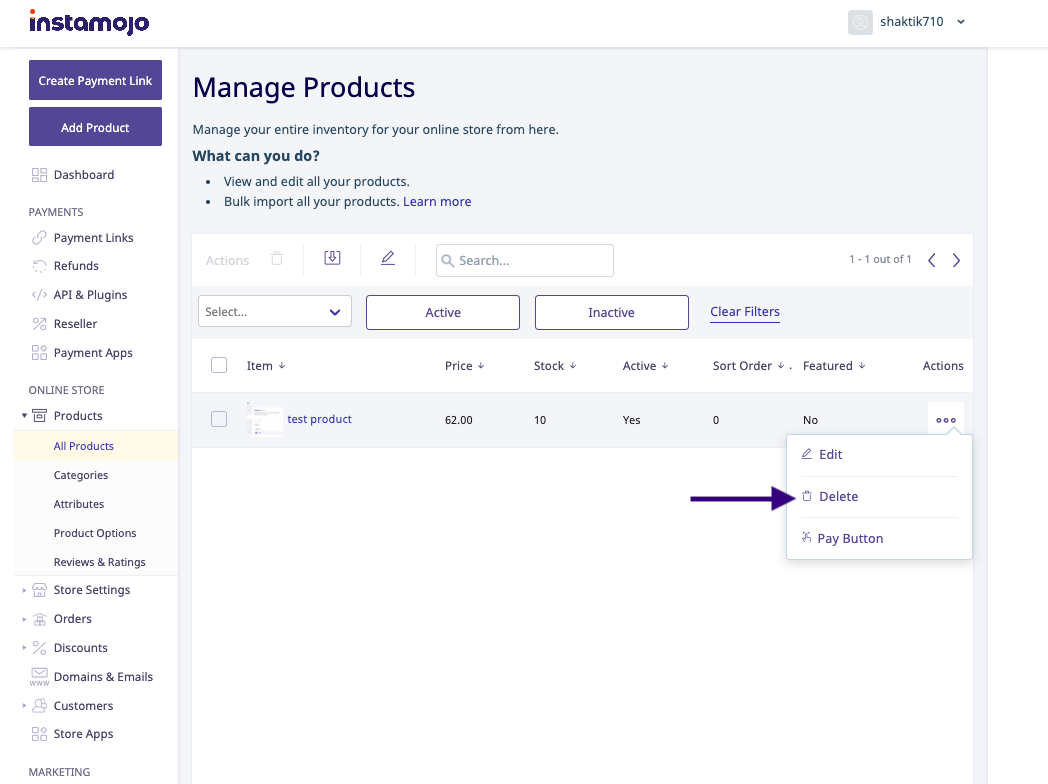The width and height of the screenshot is (1048, 784).
Task: Open Payment Links in sidebar
Action: coord(94,237)
